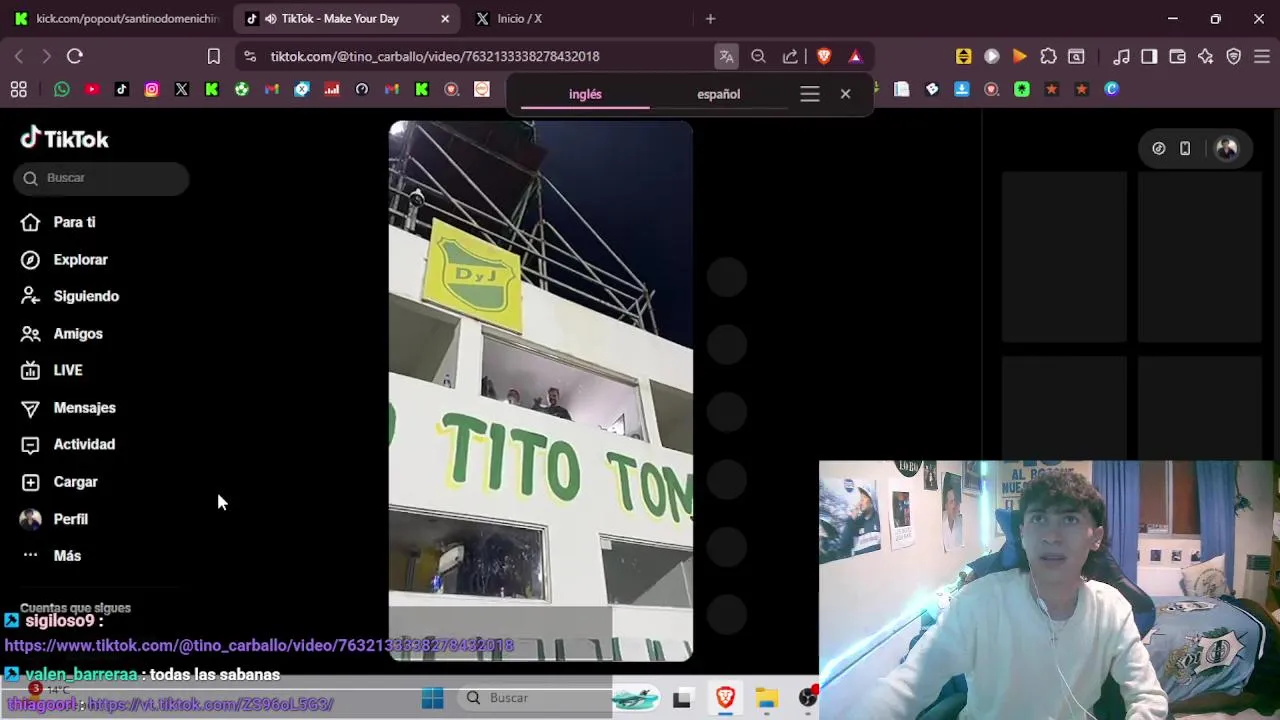
Task: Open the YouTube bookmark
Action: 92,89
